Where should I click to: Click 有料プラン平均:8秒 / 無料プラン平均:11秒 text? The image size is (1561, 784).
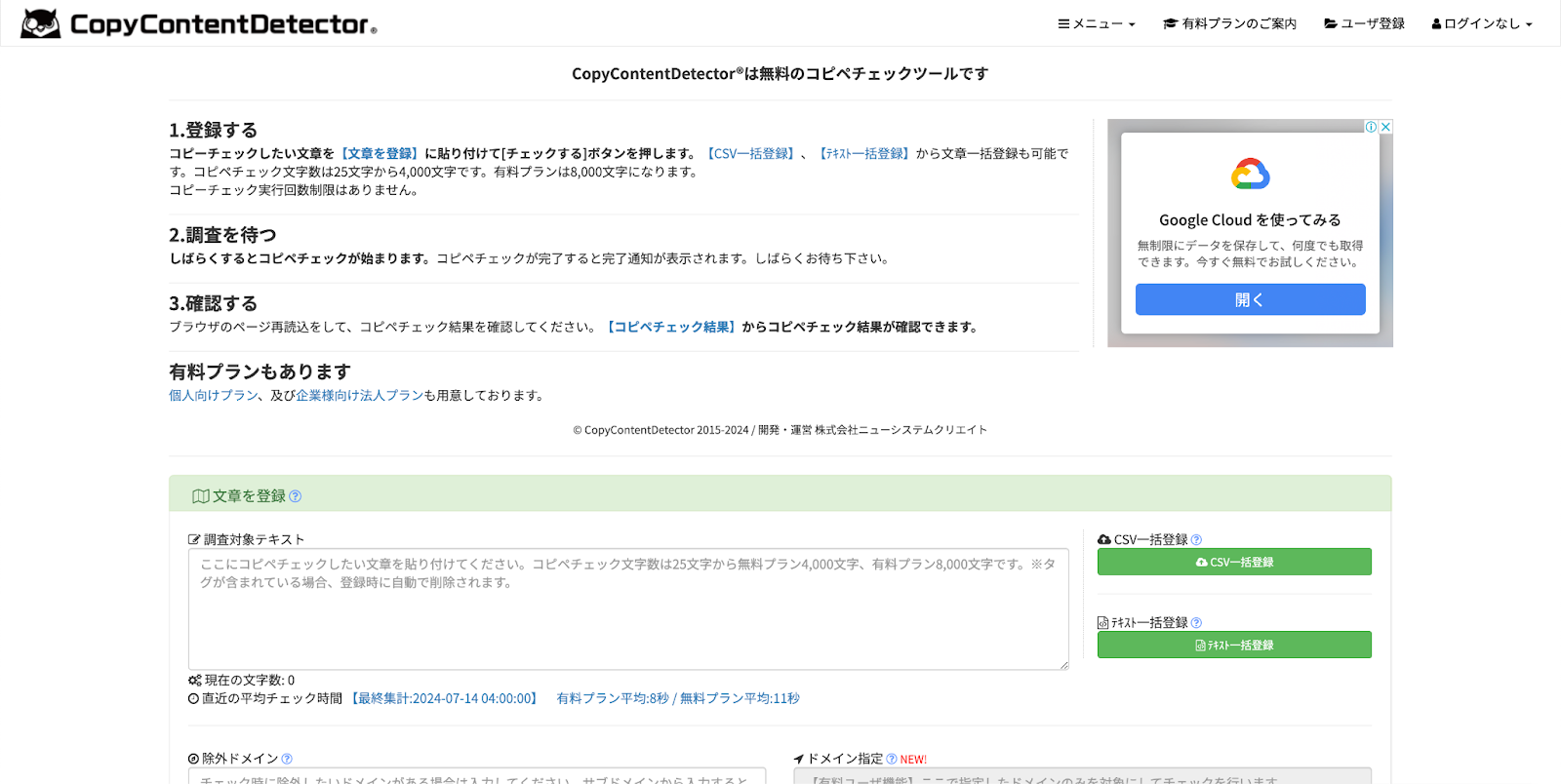click(x=678, y=698)
